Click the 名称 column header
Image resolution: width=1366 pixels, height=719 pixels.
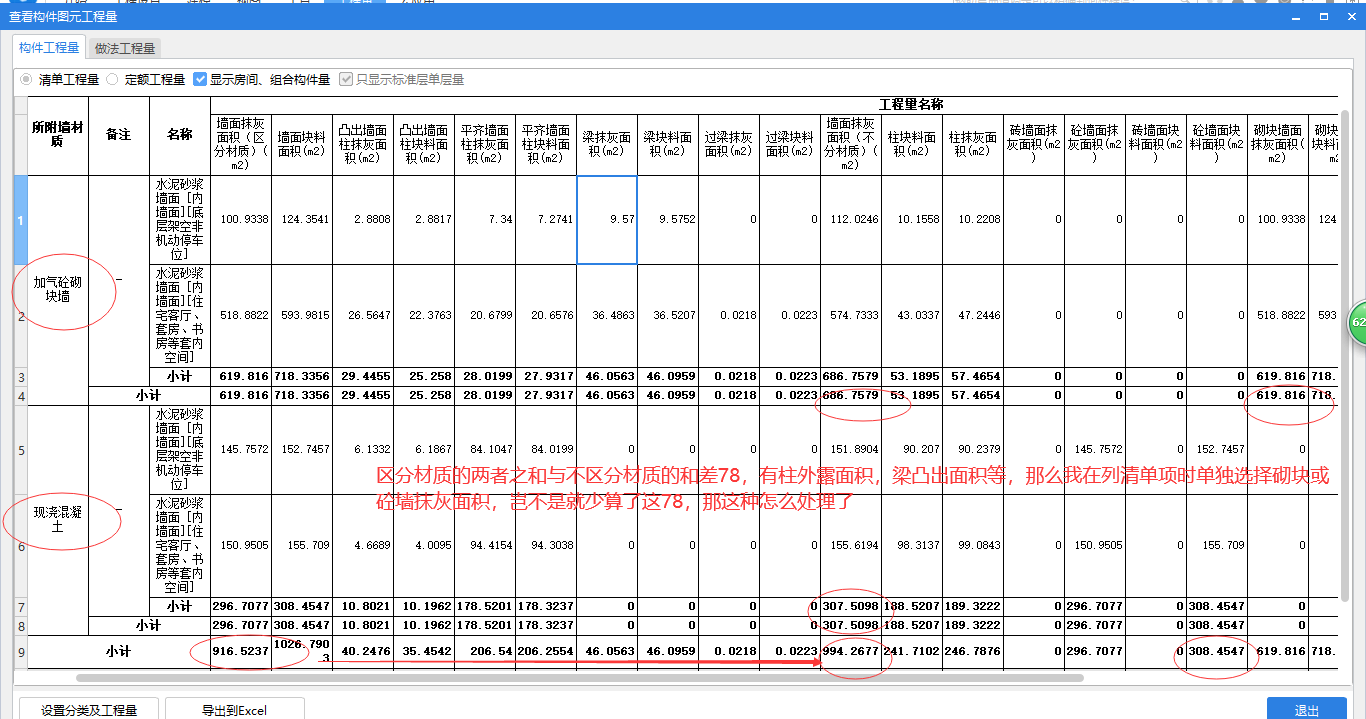click(180, 135)
